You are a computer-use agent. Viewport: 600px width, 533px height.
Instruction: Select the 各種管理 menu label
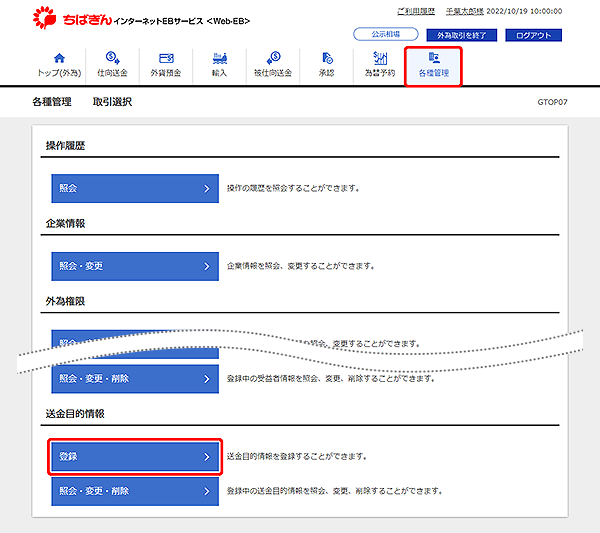434,73
